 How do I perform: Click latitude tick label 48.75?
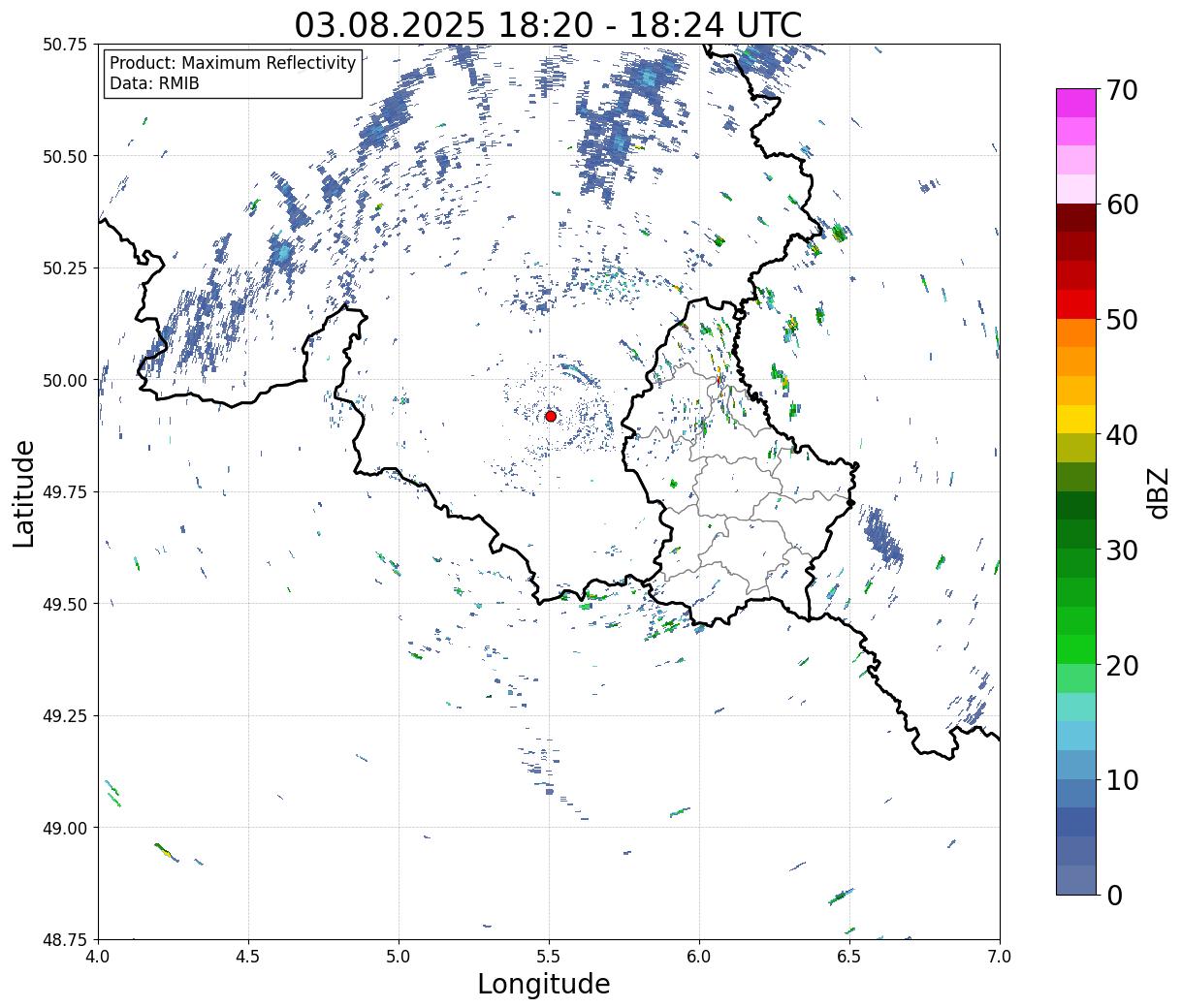pyautogui.click(x=65, y=939)
